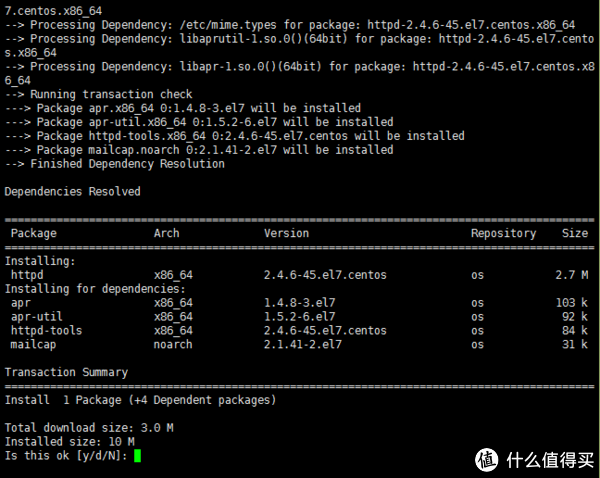Screen dimensions: 600x478
Task: Click 'Package mailcap.noarch' will be installed line
Action: click(199, 150)
